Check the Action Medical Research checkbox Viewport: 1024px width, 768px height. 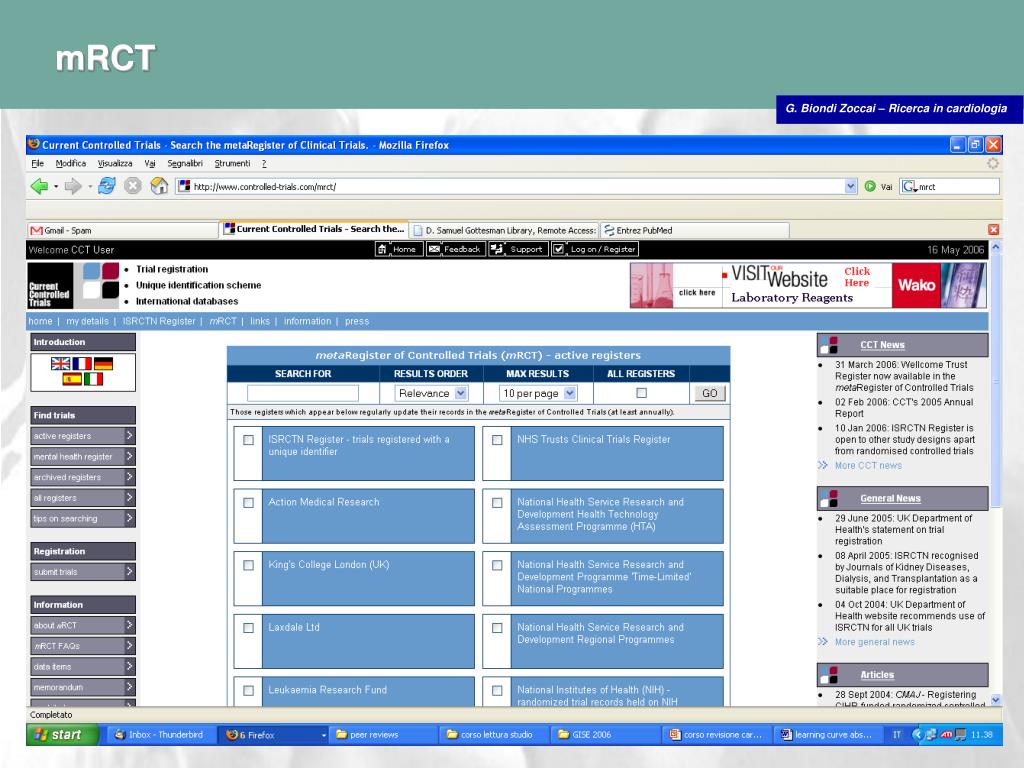[x=248, y=503]
